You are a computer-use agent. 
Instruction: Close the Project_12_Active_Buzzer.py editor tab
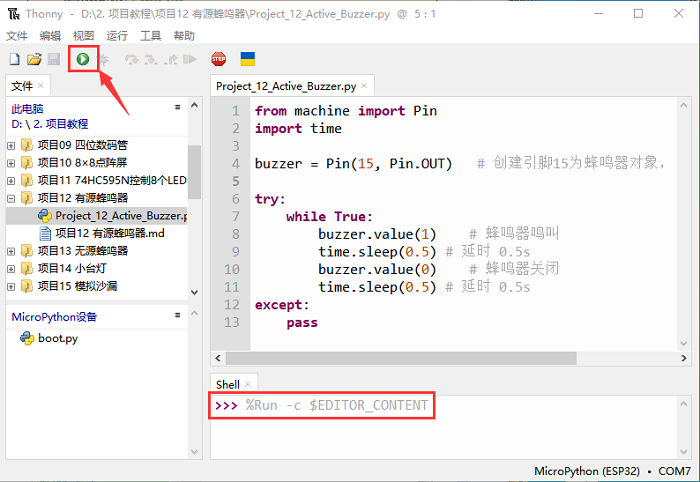(365, 87)
